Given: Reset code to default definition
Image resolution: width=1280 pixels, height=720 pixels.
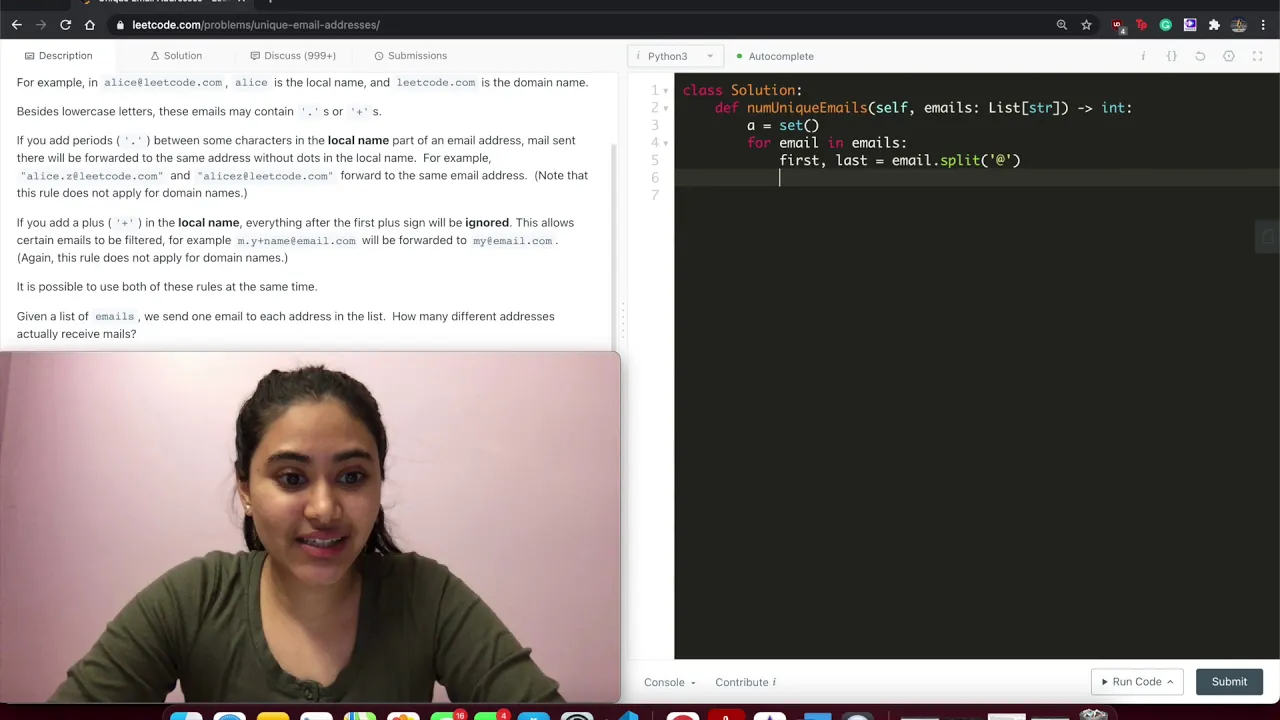Looking at the screenshot, I should coord(1200,56).
